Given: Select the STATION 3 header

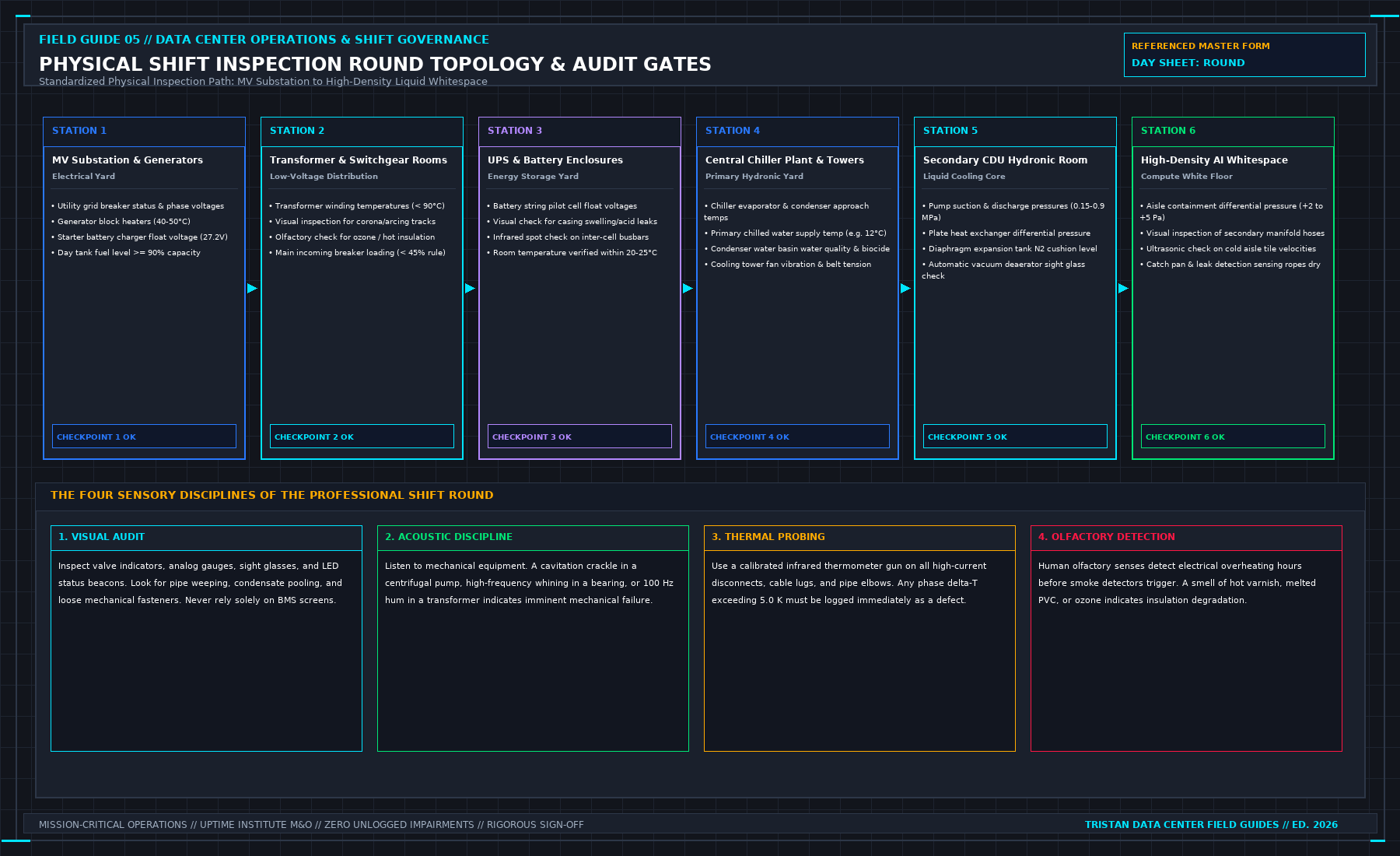Looking at the screenshot, I should tap(579, 132).
